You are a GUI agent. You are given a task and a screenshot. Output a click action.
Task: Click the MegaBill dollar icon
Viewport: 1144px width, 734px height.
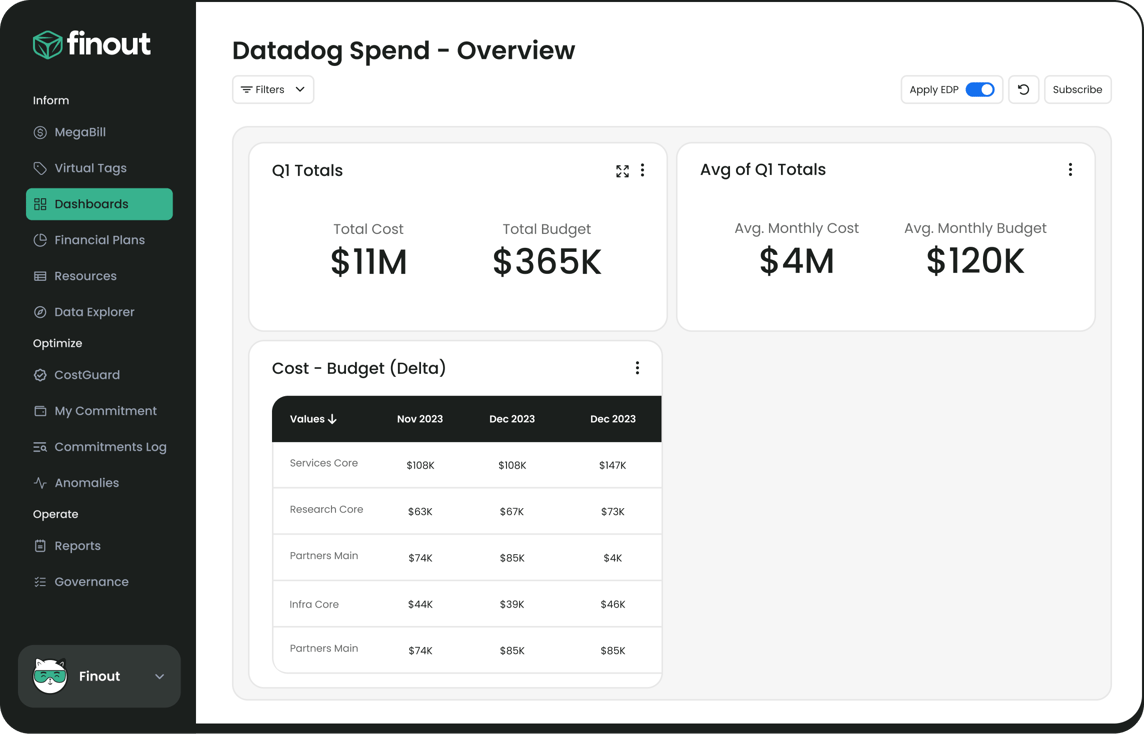click(x=40, y=132)
